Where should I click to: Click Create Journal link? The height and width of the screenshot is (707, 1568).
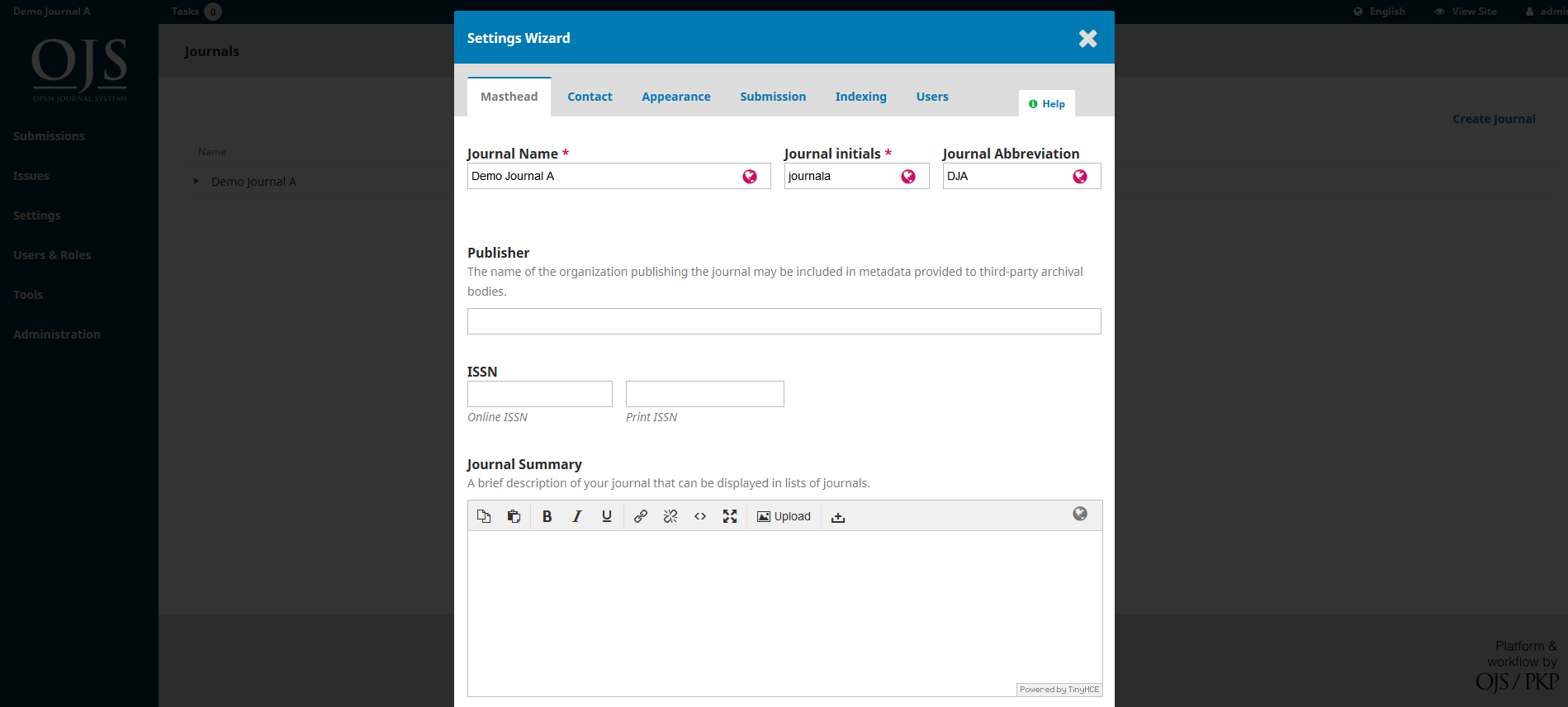pos(1494,119)
